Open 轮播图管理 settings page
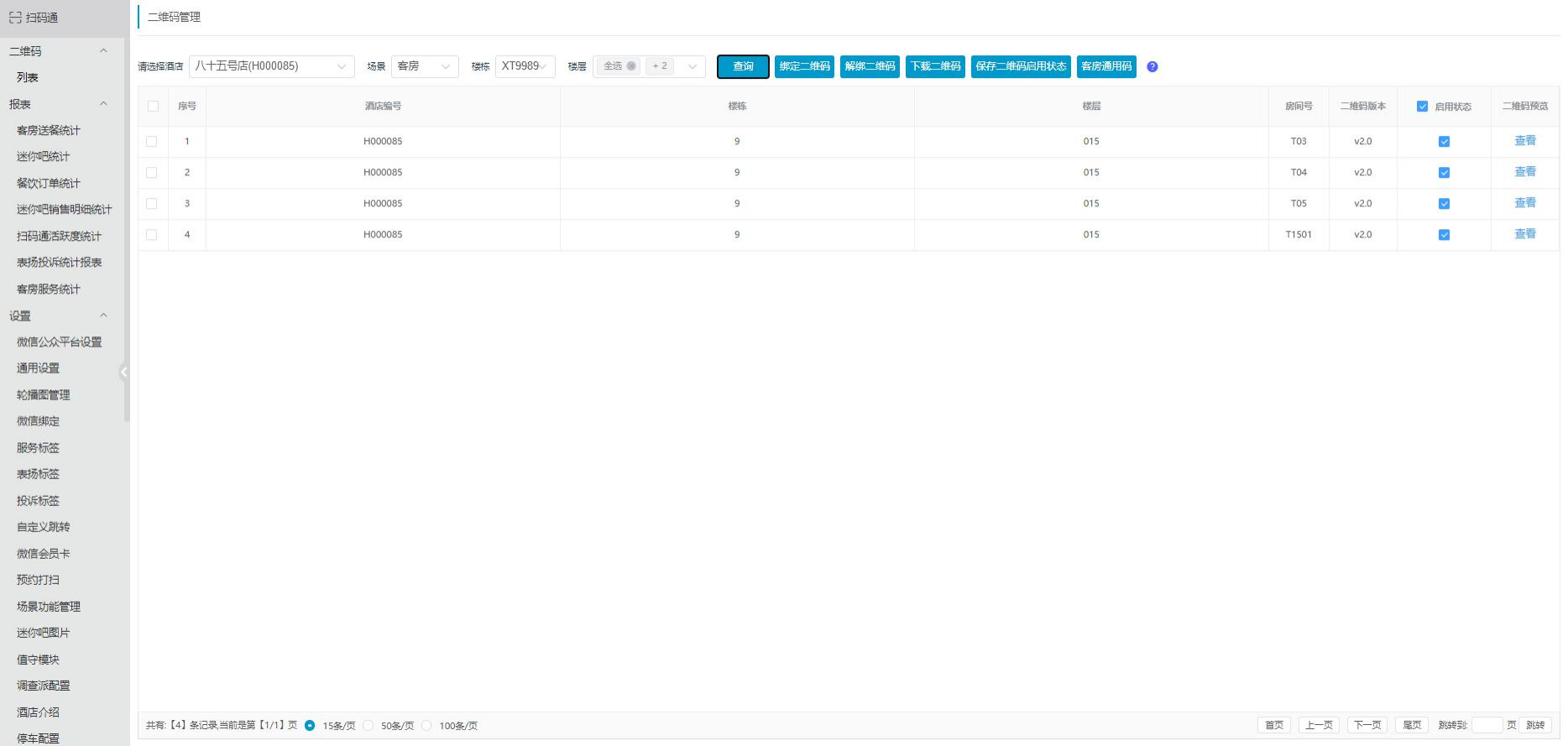The width and height of the screenshot is (1568, 746). coord(44,394)
